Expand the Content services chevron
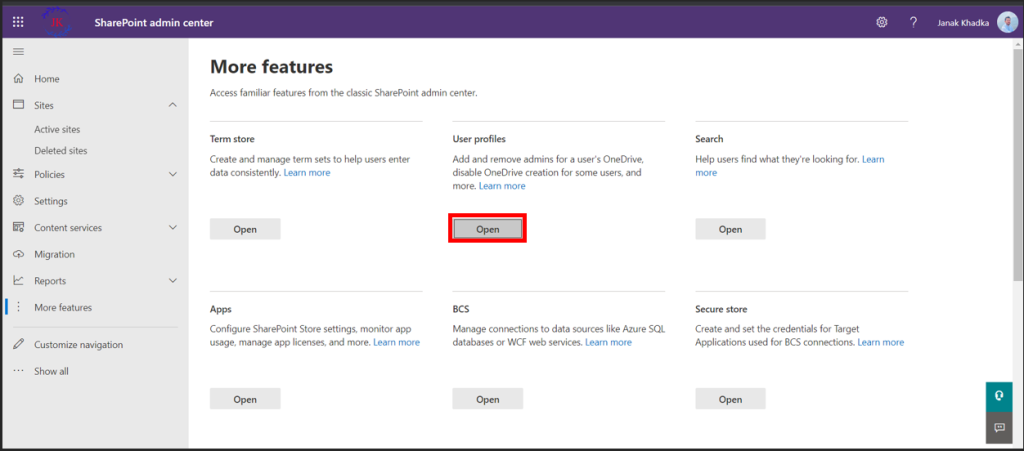The width and height of the screenshot is (1024, 451). [172, 228]
